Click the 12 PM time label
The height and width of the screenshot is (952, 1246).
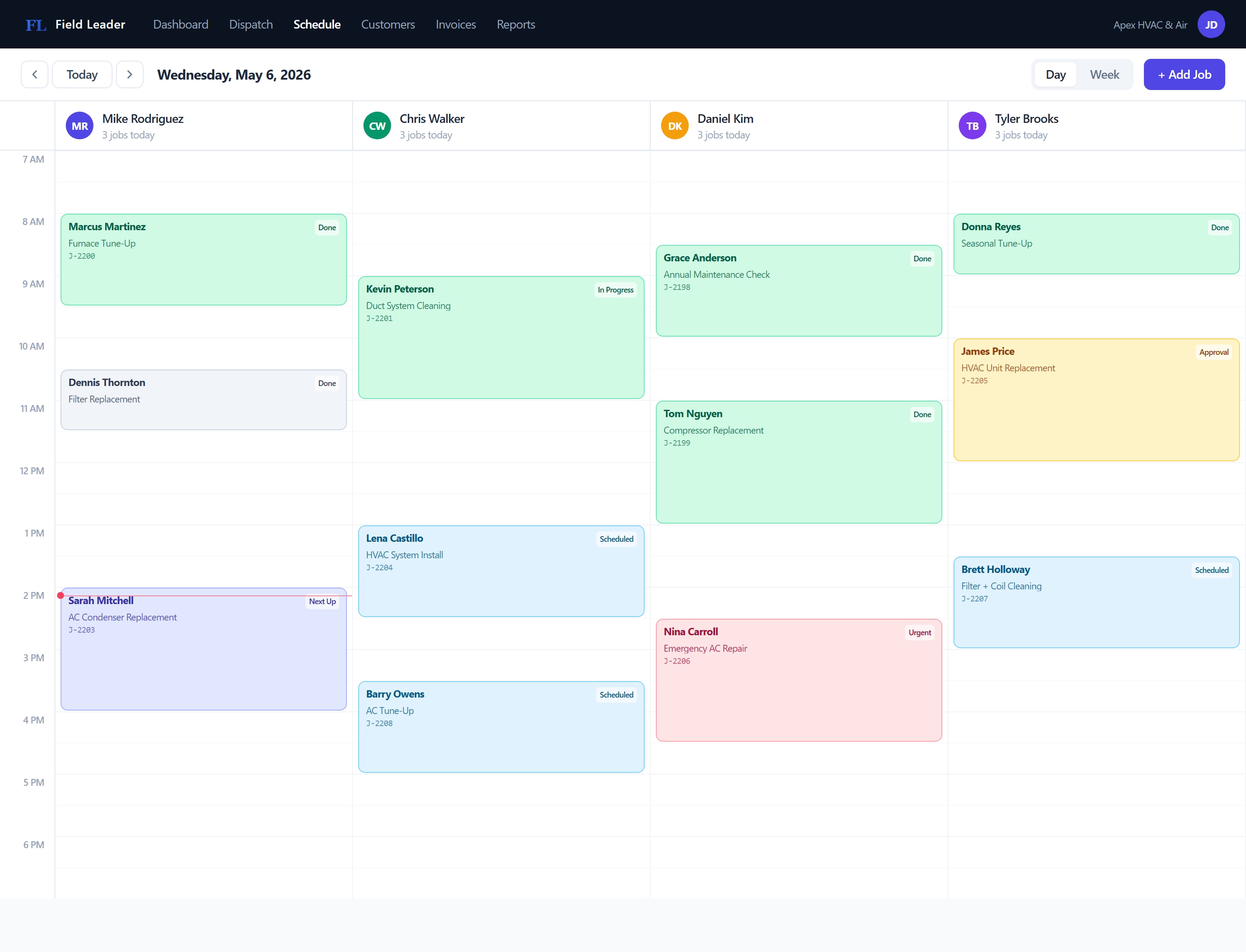(32, 471)
